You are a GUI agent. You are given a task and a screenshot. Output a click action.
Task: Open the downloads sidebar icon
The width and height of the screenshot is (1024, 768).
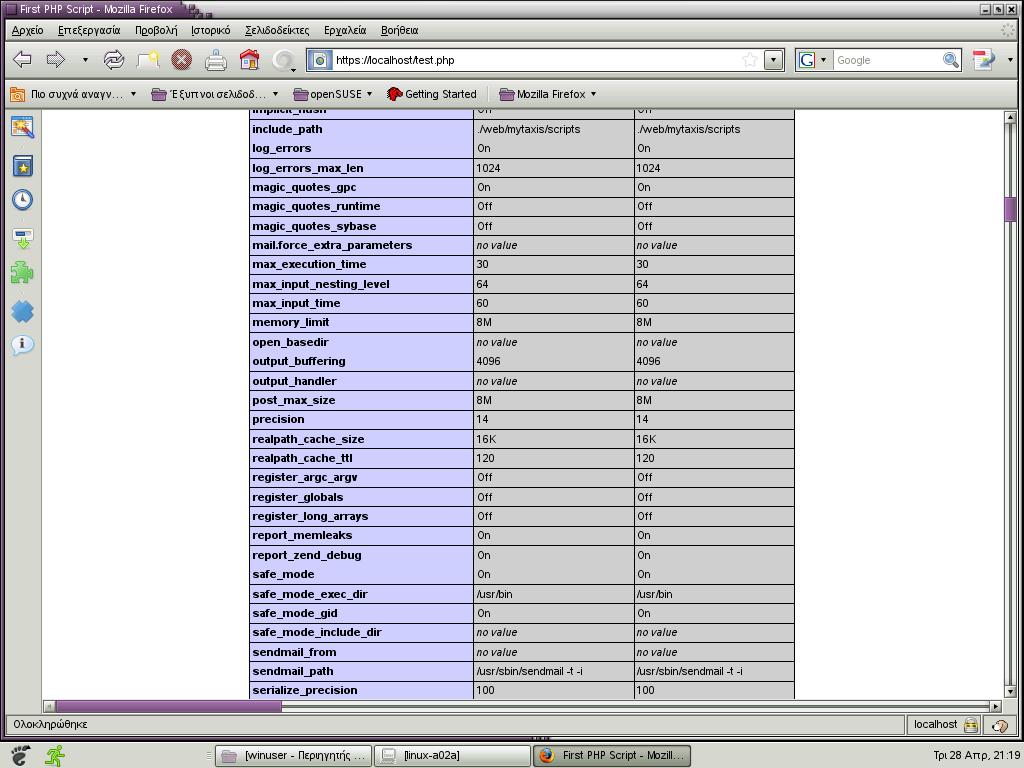point(23,238)
